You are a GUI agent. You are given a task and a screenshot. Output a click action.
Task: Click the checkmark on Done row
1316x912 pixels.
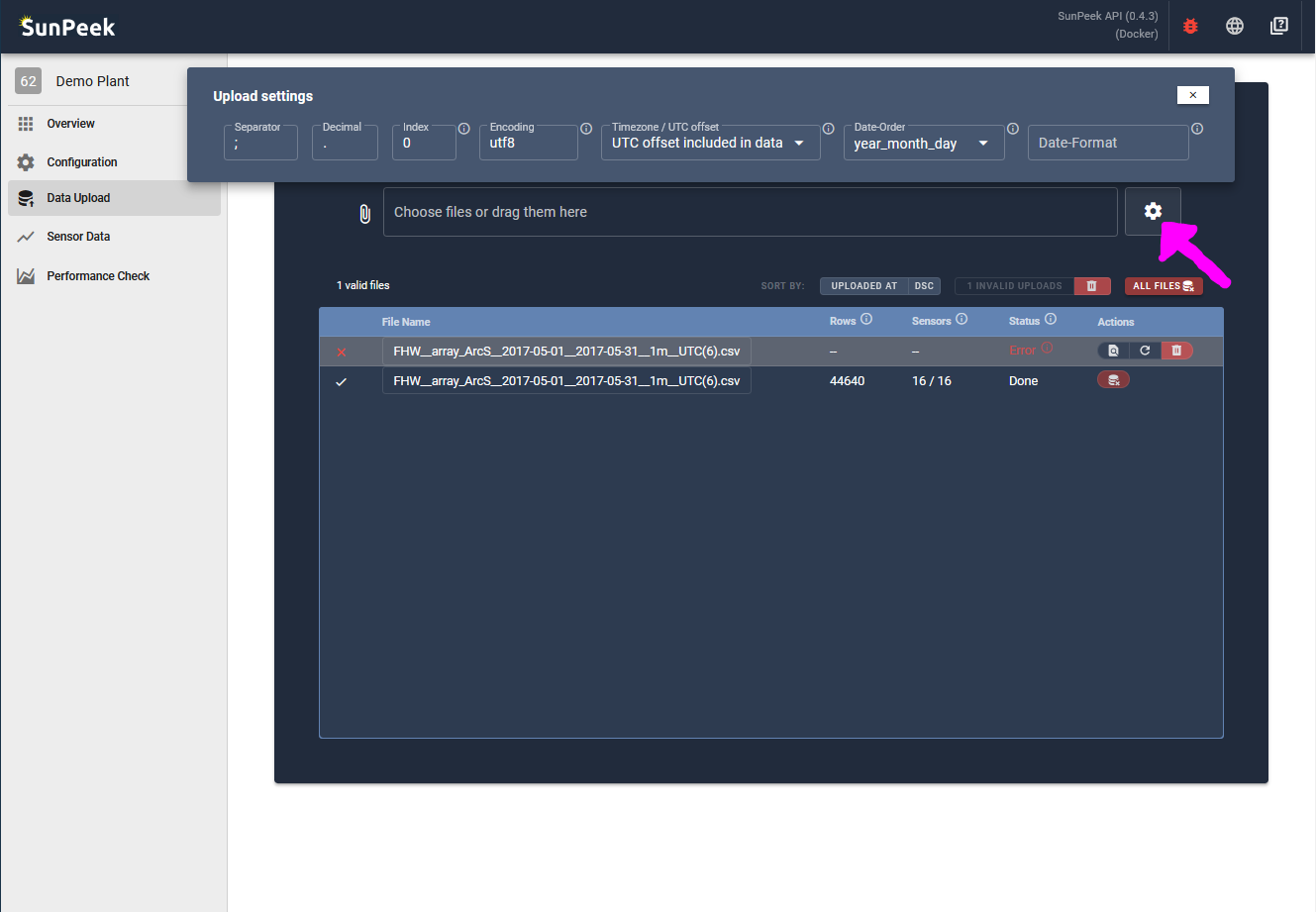[342, 382]
